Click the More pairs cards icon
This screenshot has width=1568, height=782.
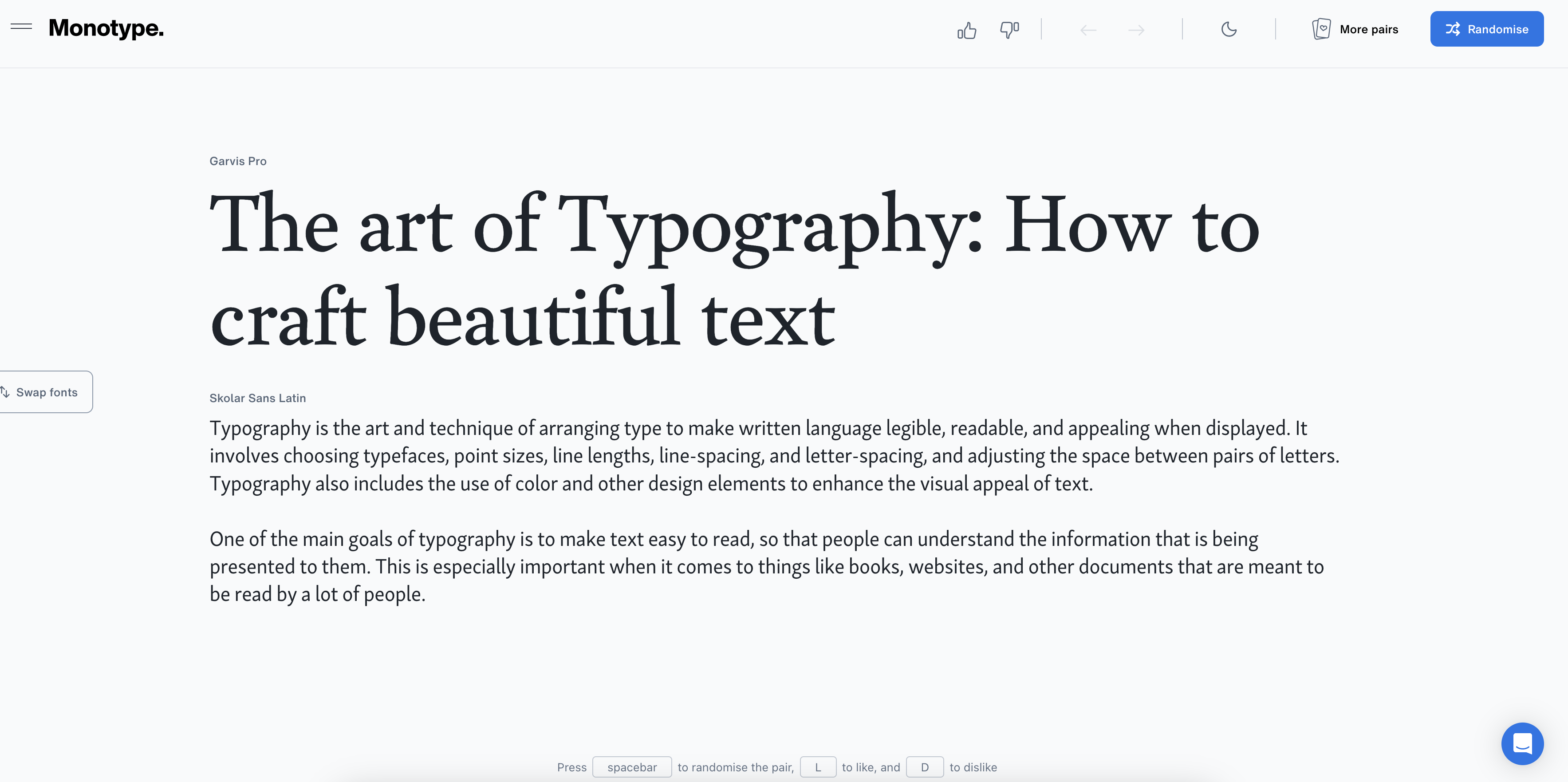tap(1321, 29)
